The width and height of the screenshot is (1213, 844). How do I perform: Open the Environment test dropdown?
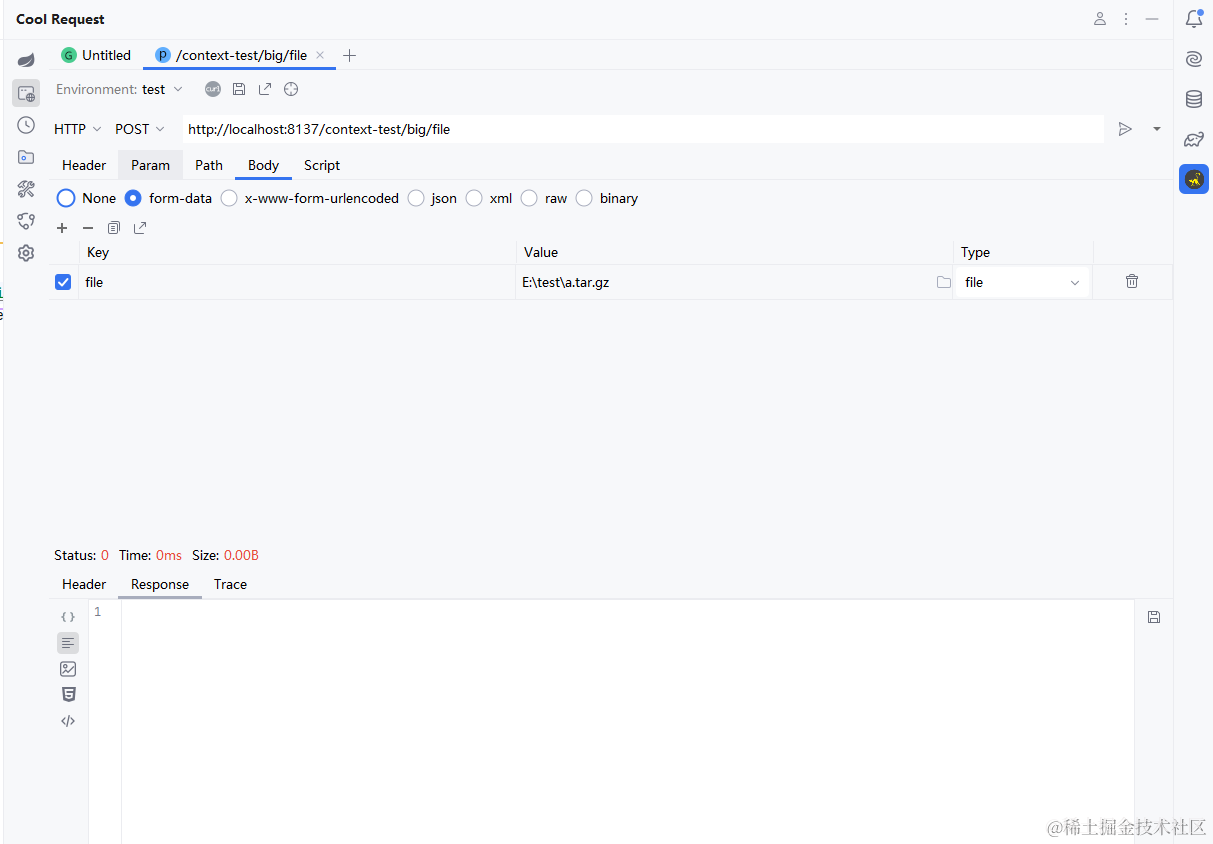[x=162, y=89]
